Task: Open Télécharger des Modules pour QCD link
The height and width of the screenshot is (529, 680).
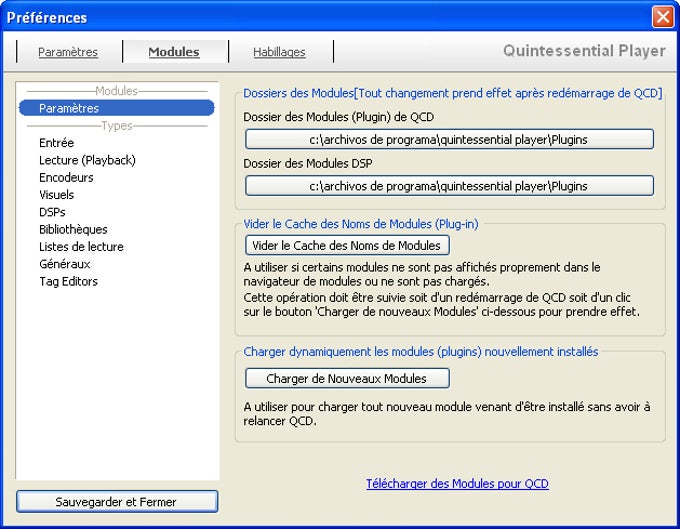Action: pos(457,483)
